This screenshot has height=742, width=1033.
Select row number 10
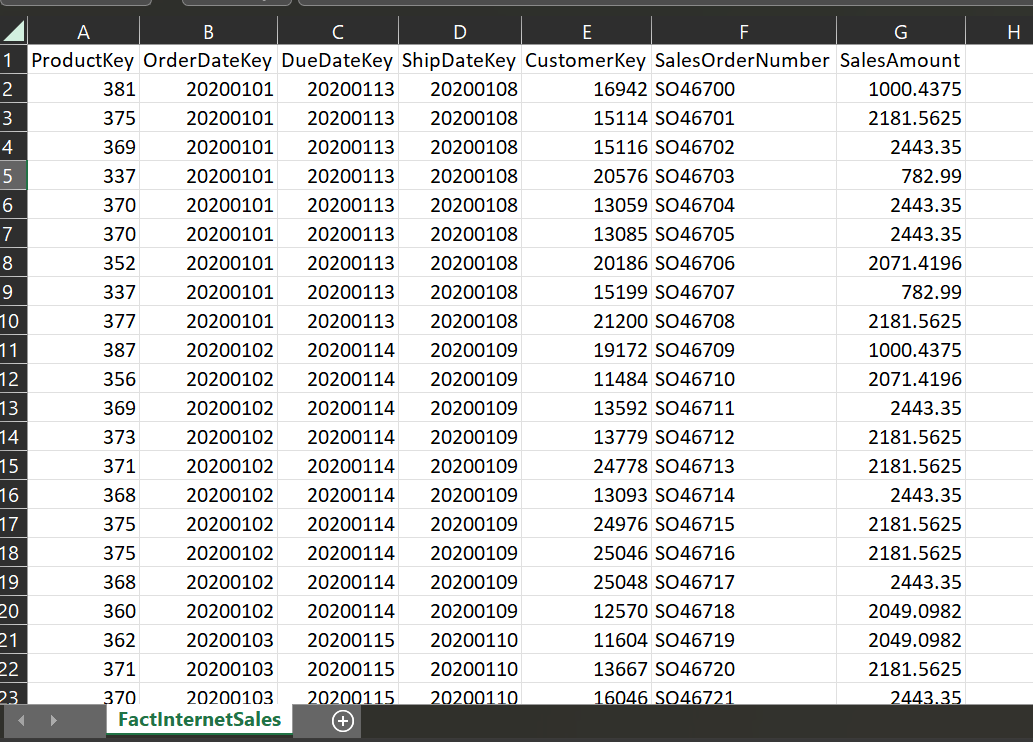click(13, 321)
